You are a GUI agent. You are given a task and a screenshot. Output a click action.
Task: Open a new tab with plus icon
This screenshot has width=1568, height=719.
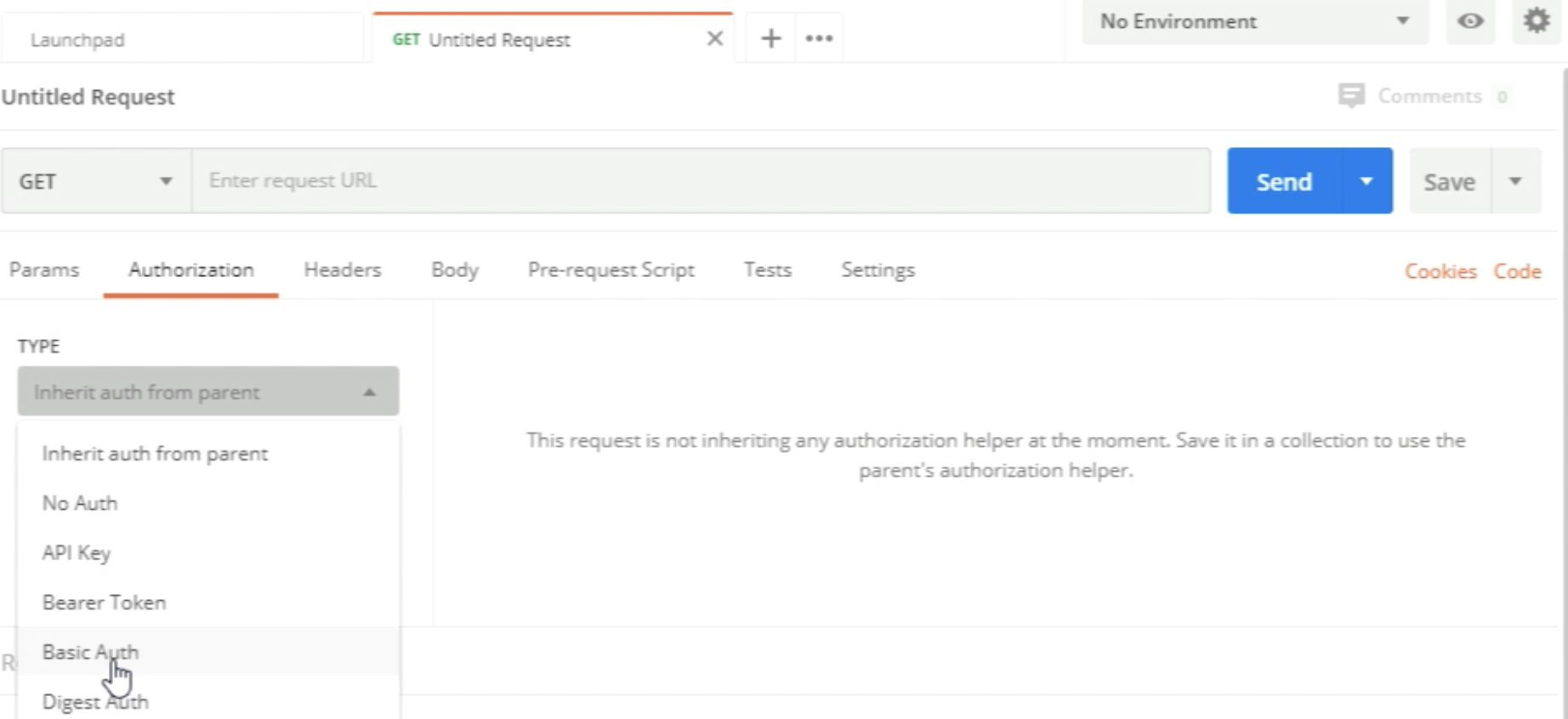(770, 38)
